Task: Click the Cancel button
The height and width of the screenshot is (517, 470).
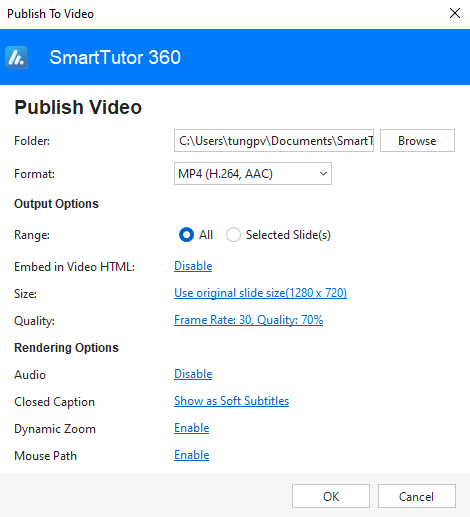Action: click(417, 496)
